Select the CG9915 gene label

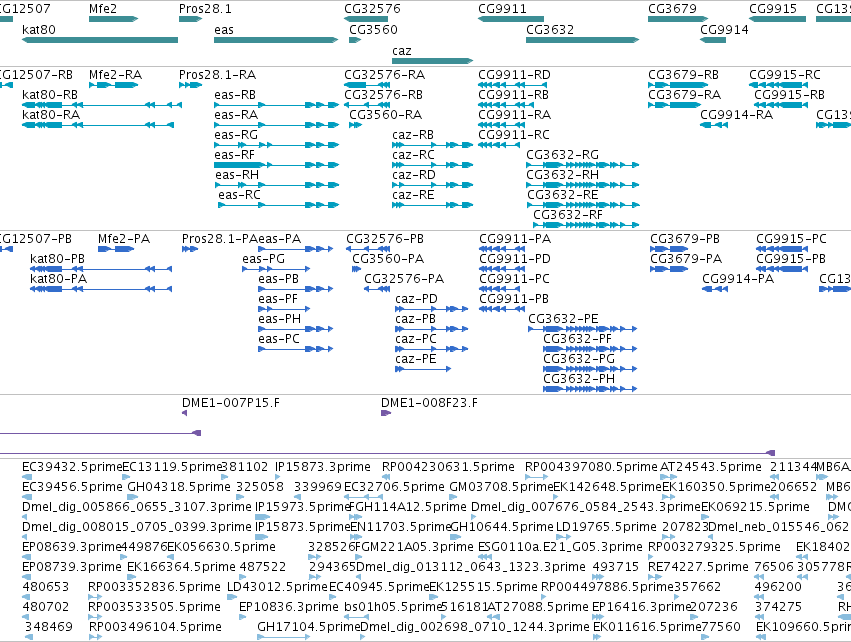(773, 9)
